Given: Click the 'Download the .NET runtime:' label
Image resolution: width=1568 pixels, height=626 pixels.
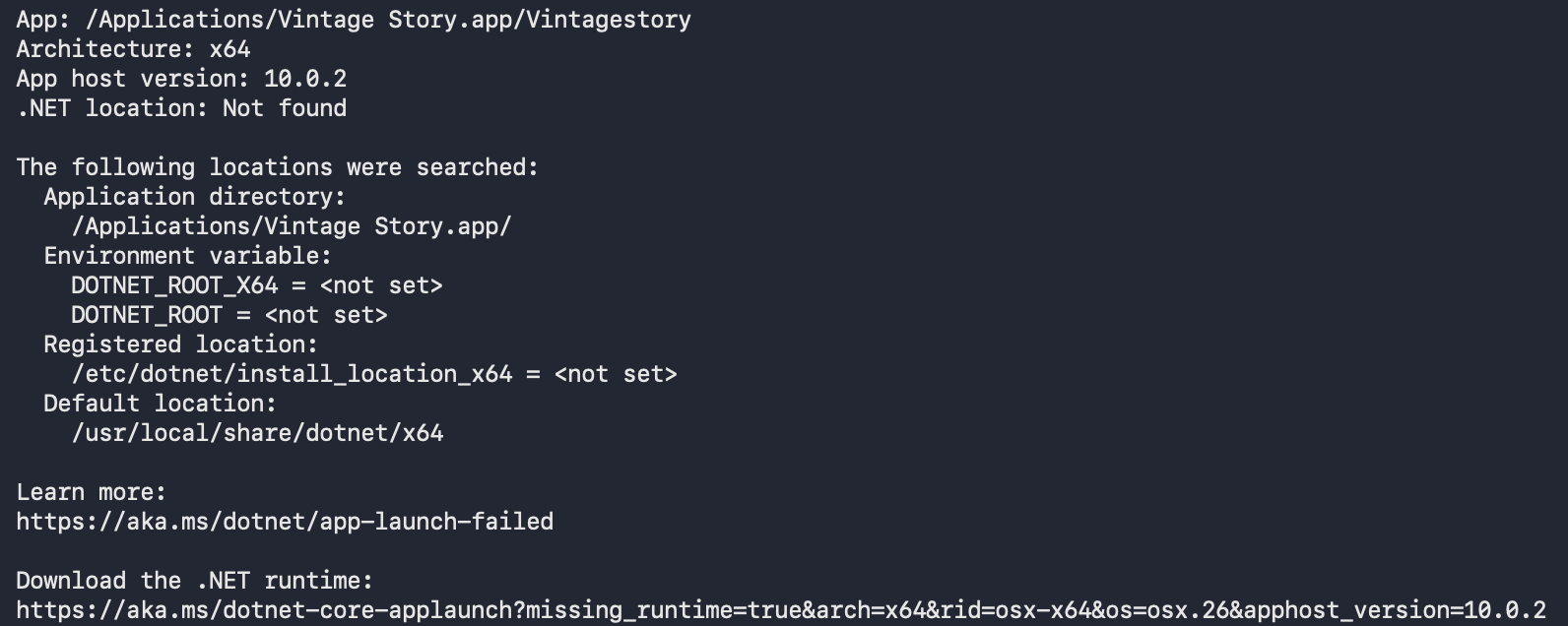Looking at the screenshot, I should tap(195, 581).
